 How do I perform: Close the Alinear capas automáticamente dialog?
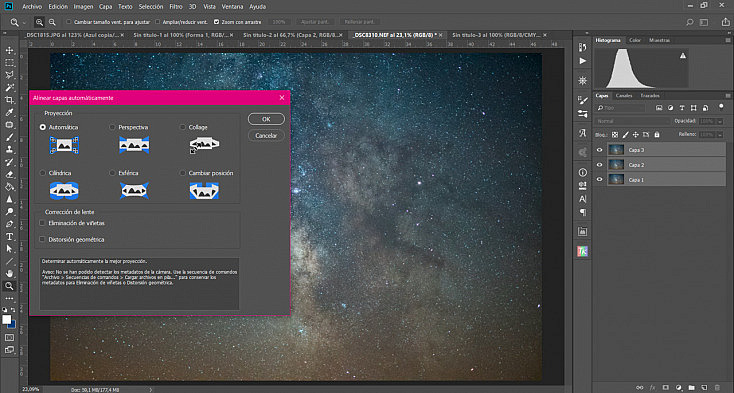(x=282, y=98)
